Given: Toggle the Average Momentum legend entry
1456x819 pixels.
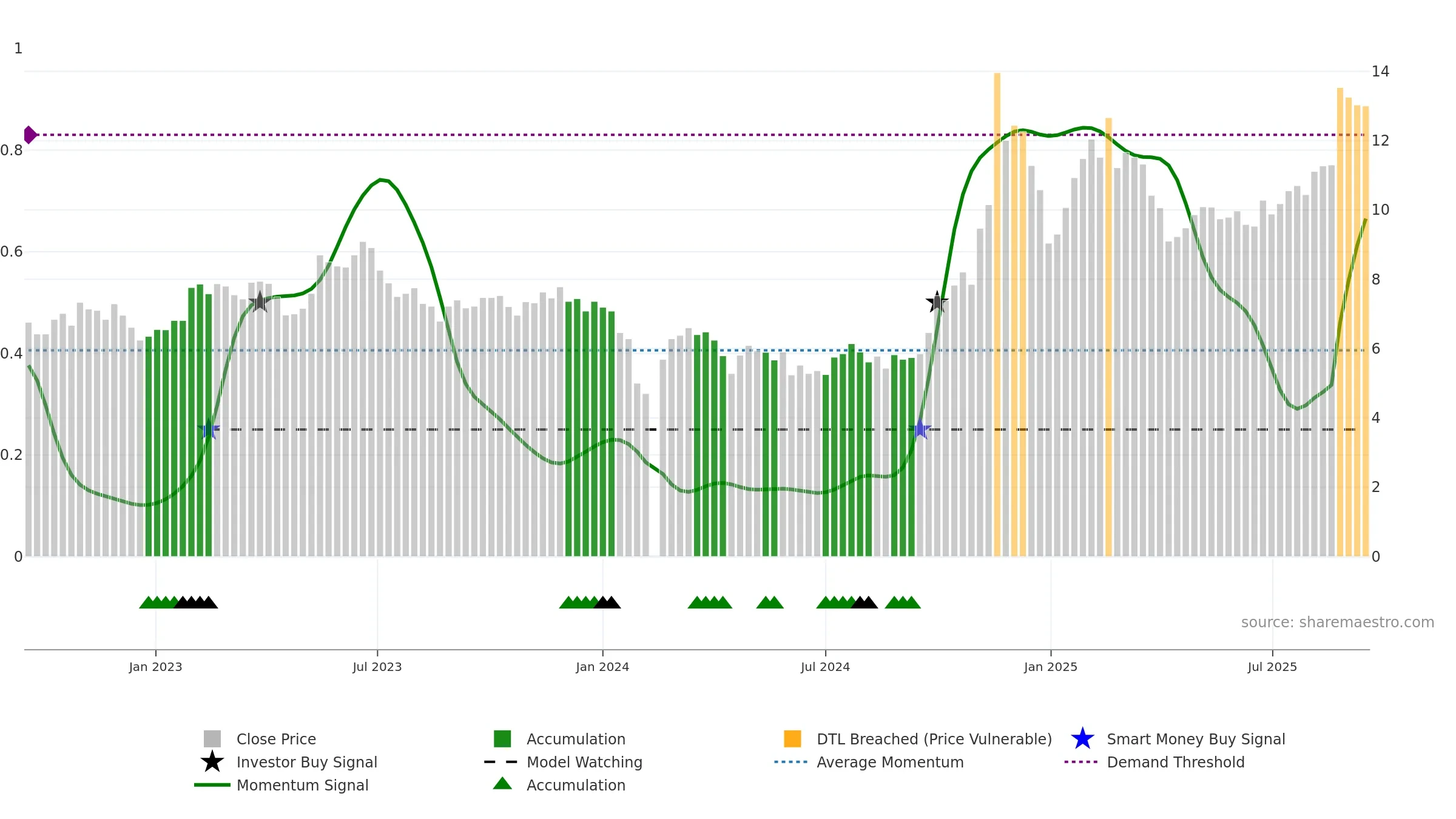Looking at the screenshot, I should coord(869,762).
